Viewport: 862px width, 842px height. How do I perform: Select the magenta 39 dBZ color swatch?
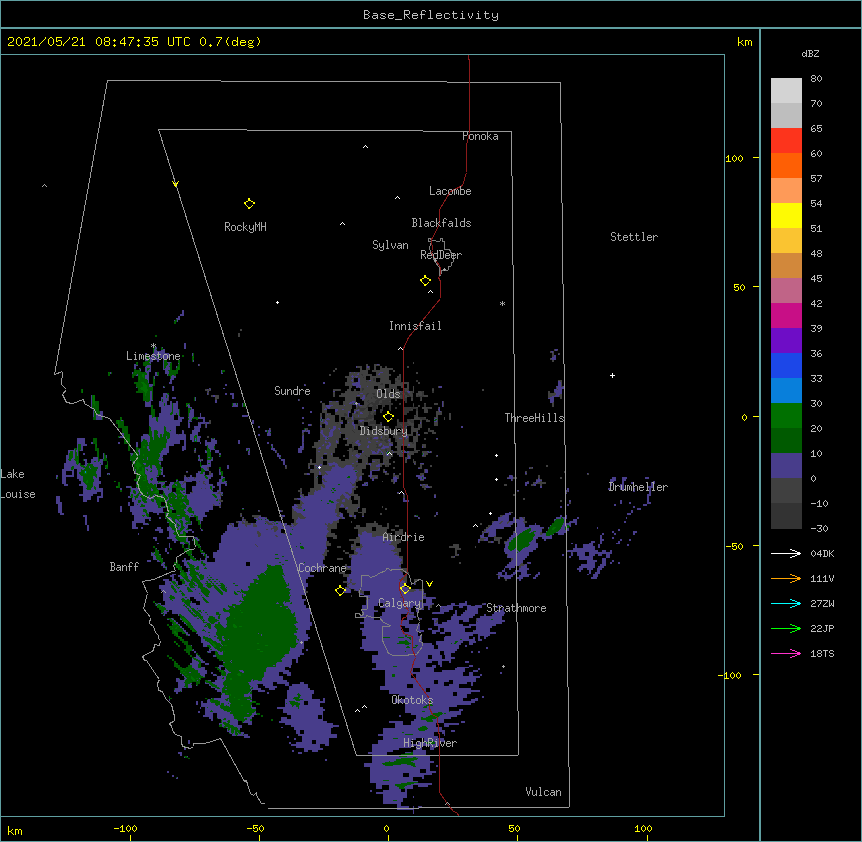click(x=786, y=315)
